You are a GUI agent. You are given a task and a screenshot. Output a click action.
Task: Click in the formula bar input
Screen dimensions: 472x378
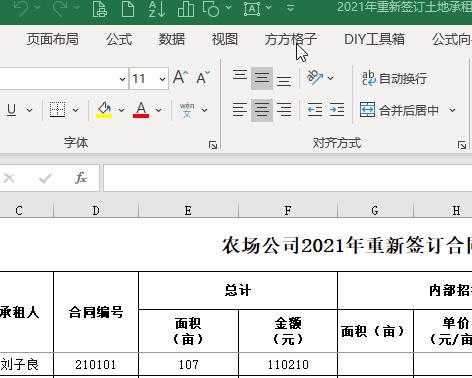tap(288, 179)
